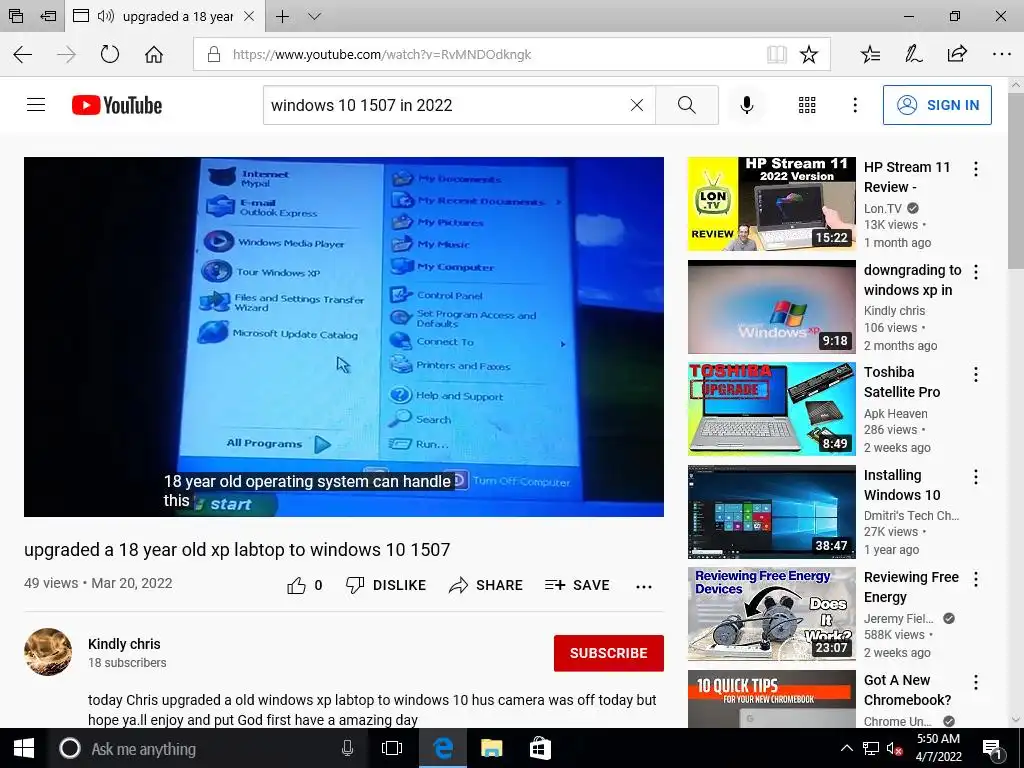Viewport: 1024px width, 768px height.
Task: Add this page to favorites with the star
Action: 808,54
